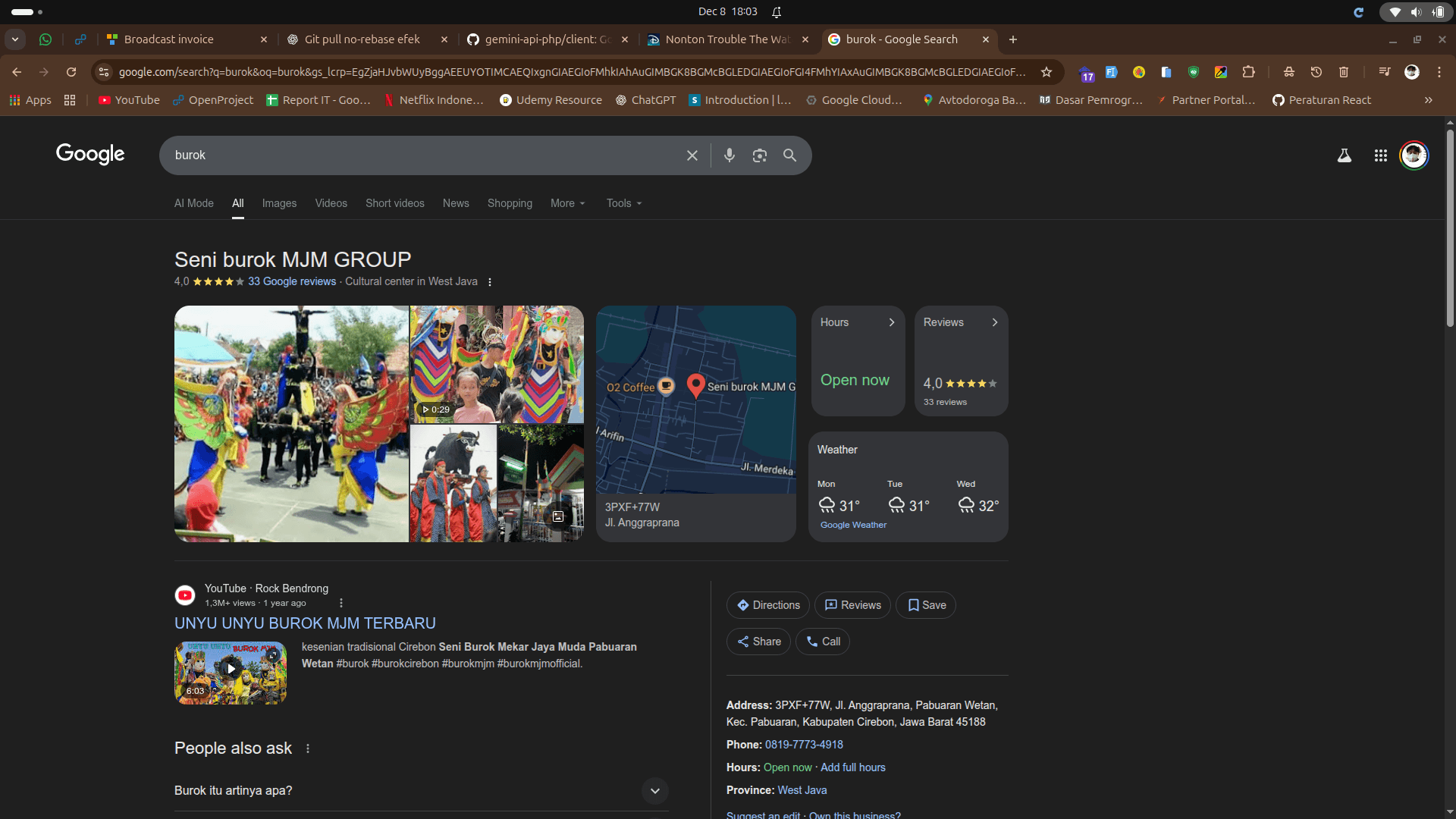Viewport: 1456px width, 819px height.
Task: Open UNYU UNYU BUROK MJM TERBARU link
Action: pos(305,623)
